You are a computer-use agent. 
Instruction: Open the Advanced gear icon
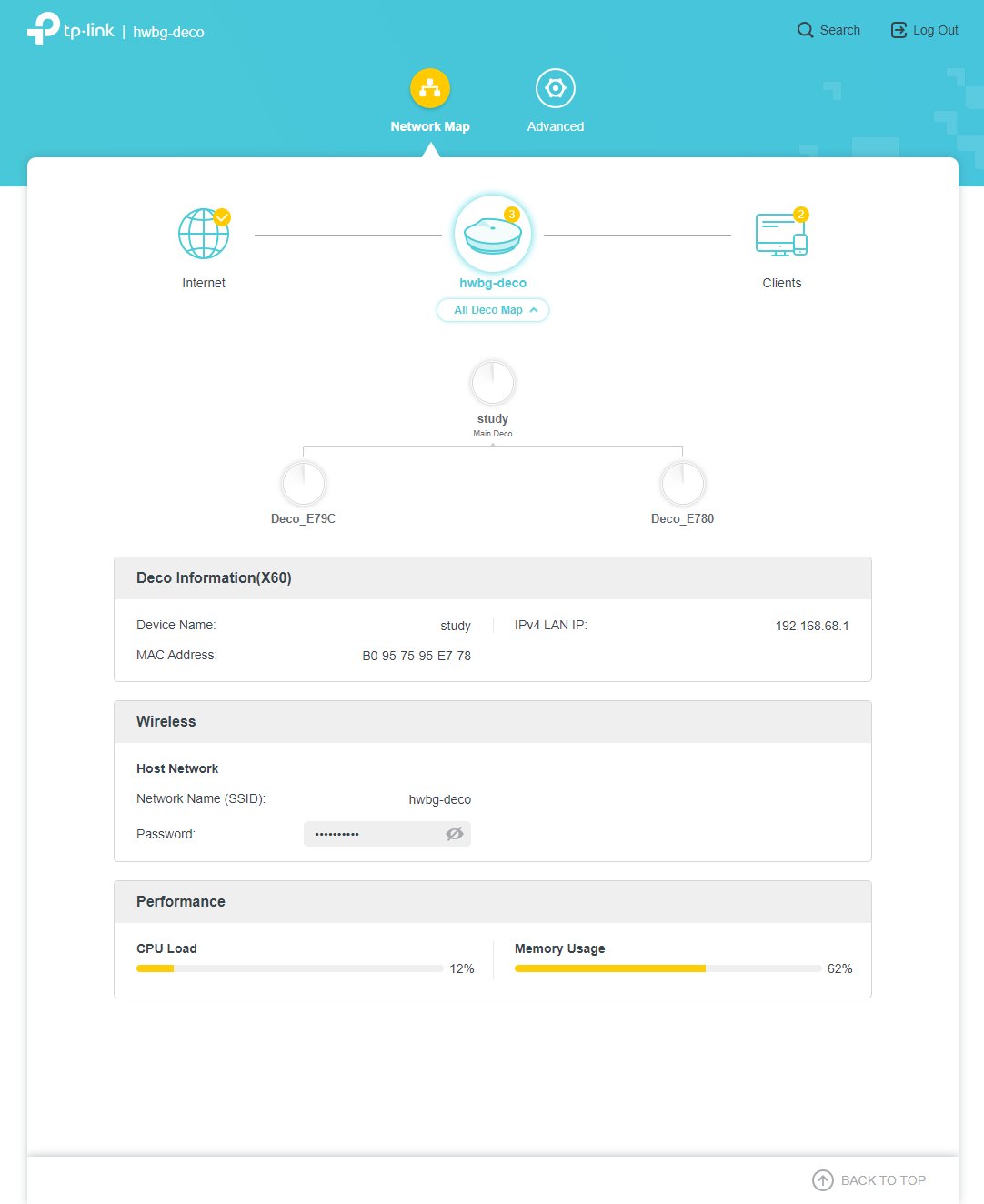pos(556,88)
